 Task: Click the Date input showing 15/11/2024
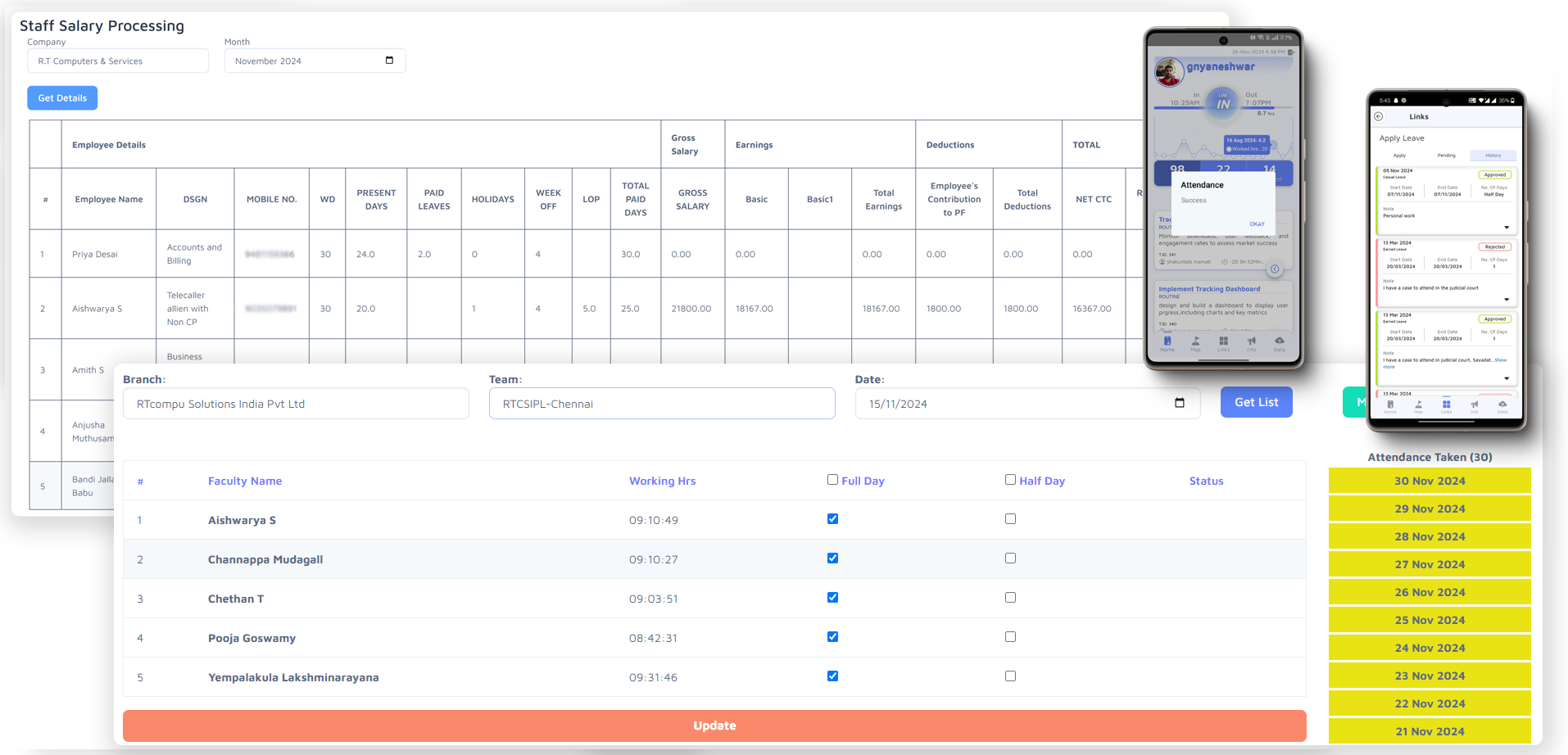(x=1027, y=404)
